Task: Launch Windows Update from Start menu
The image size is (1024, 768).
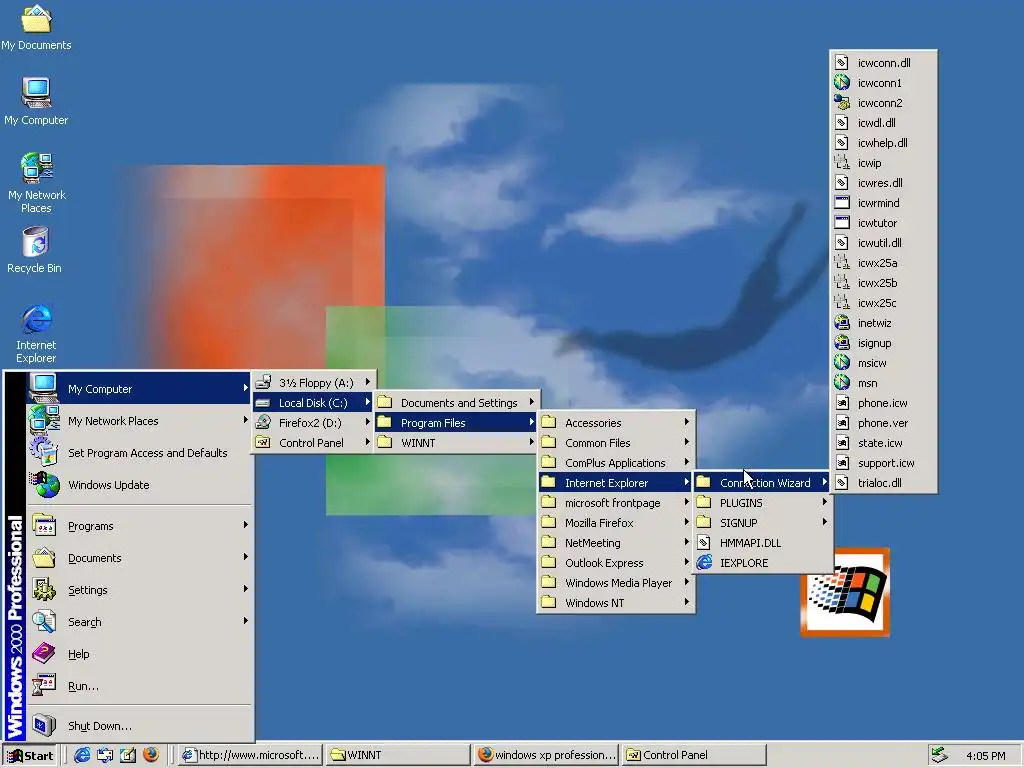Action: point(138,485)
